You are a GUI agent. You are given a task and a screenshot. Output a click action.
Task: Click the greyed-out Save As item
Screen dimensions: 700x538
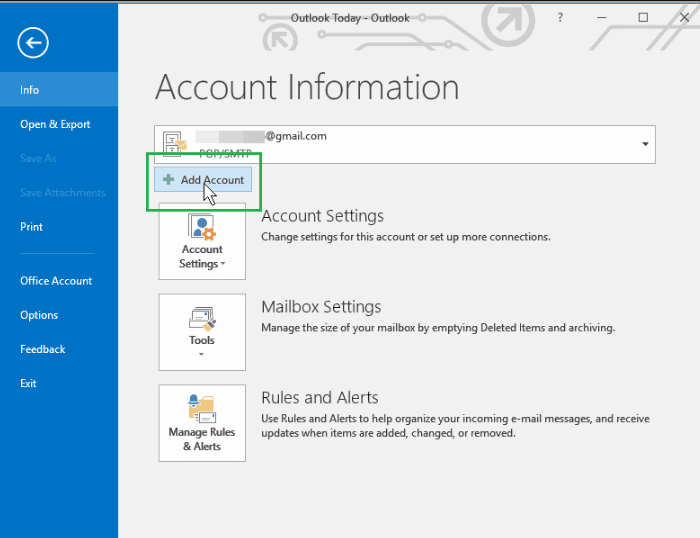point(38,158)
